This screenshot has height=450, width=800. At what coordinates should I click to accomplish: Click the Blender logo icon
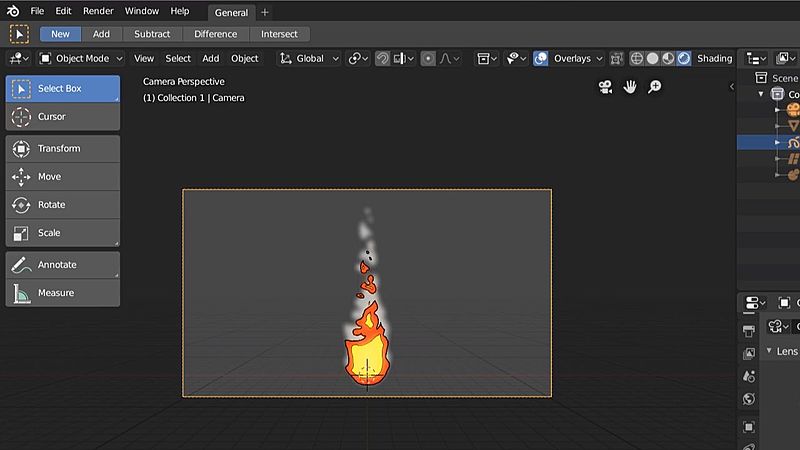click(x=13, y=11)
